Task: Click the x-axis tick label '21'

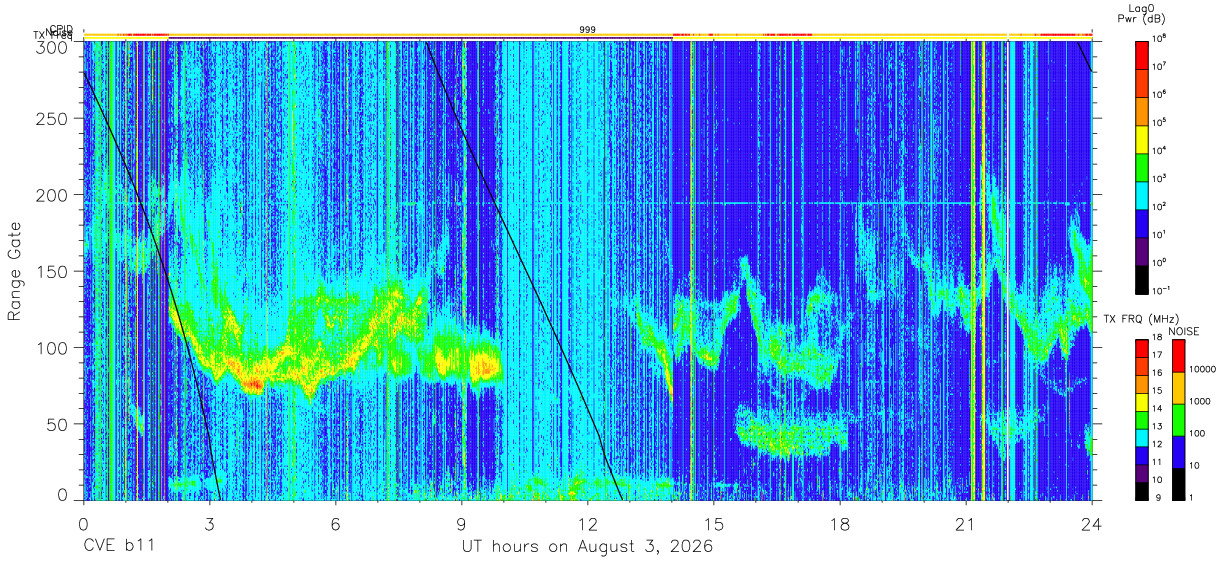Action: [x=965, y=524]
